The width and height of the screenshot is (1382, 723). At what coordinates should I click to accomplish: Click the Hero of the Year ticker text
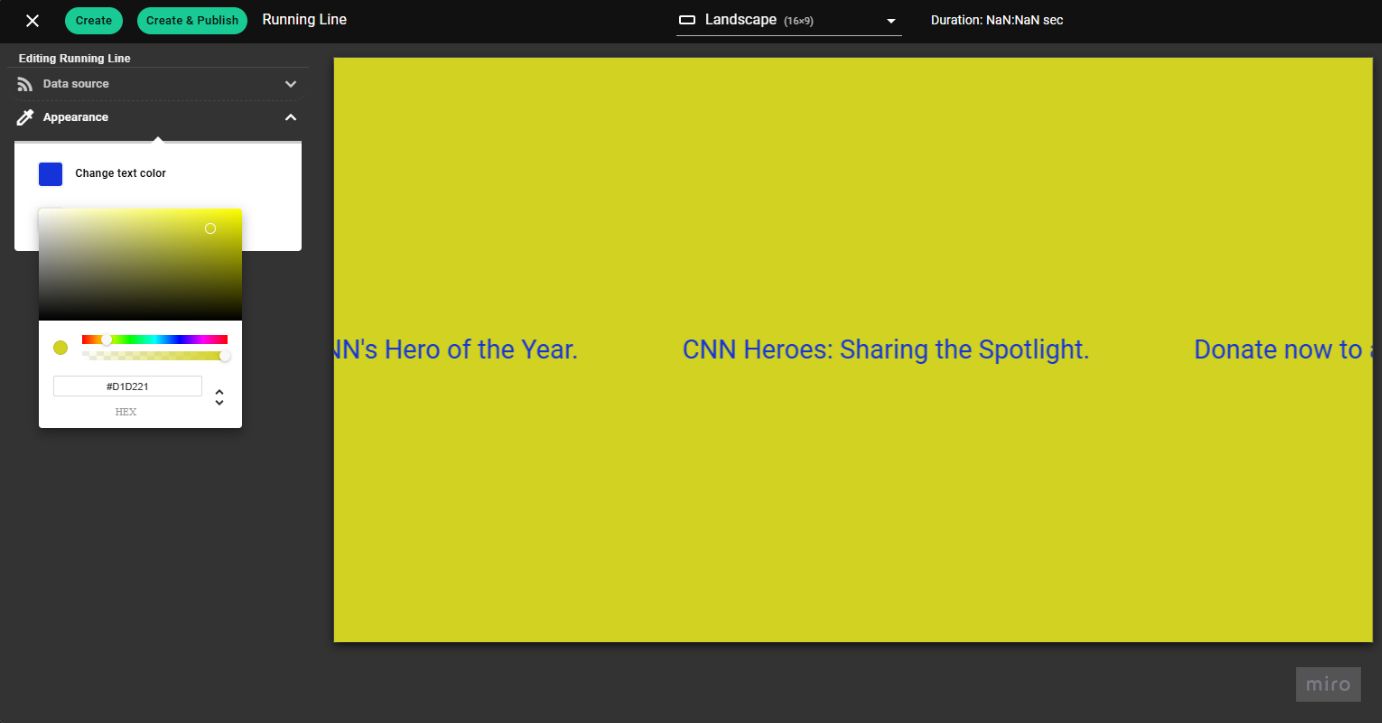click(455, 350)
